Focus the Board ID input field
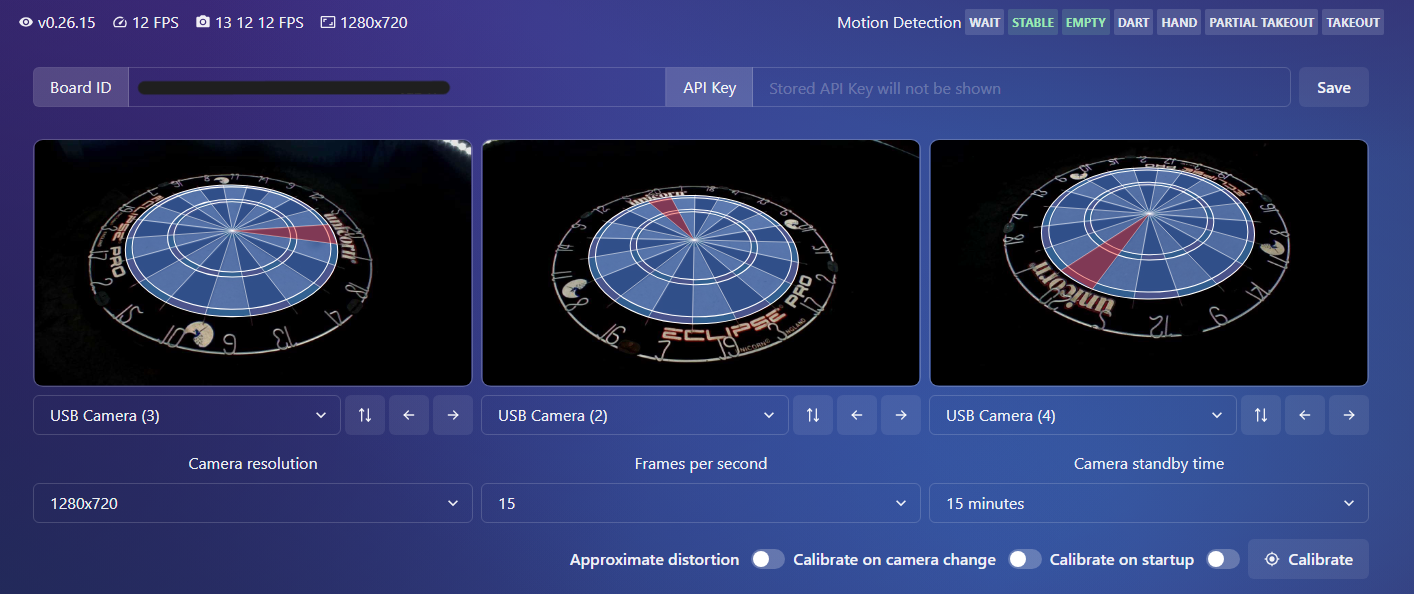This screenshot has width=1414, height=594. (397, 87)
